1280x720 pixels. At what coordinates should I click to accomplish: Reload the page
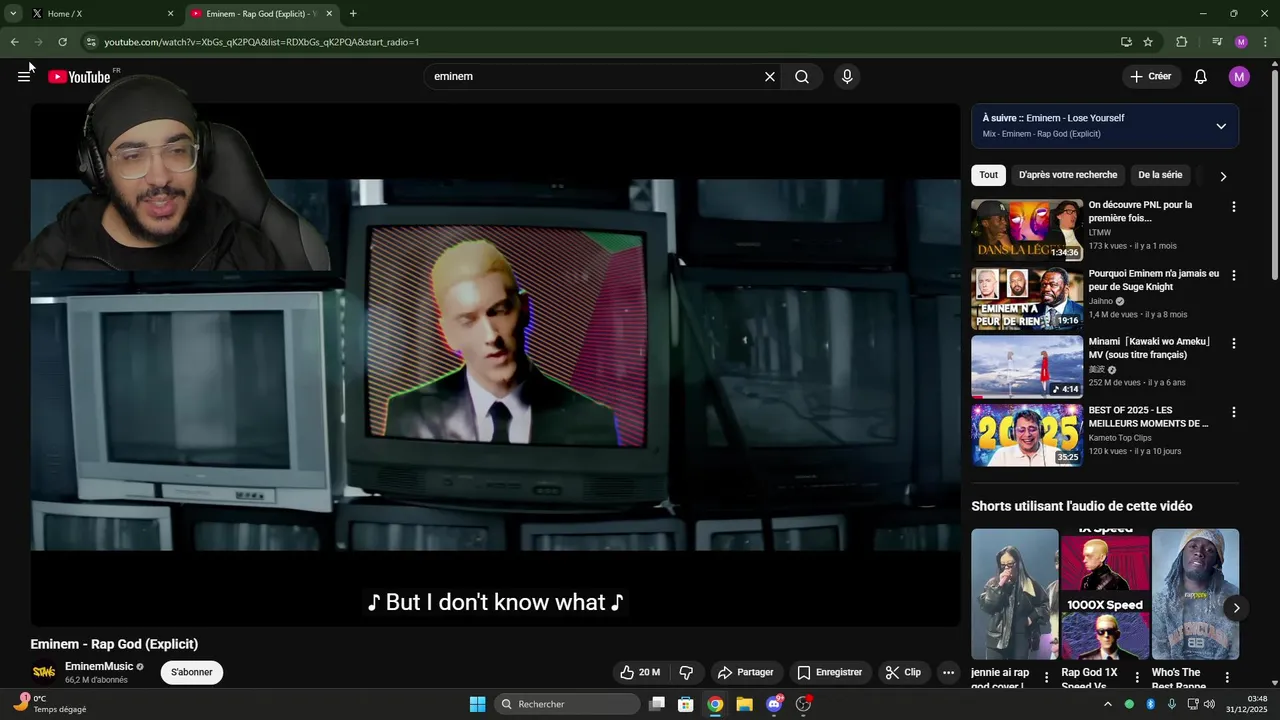coord(62,42)
